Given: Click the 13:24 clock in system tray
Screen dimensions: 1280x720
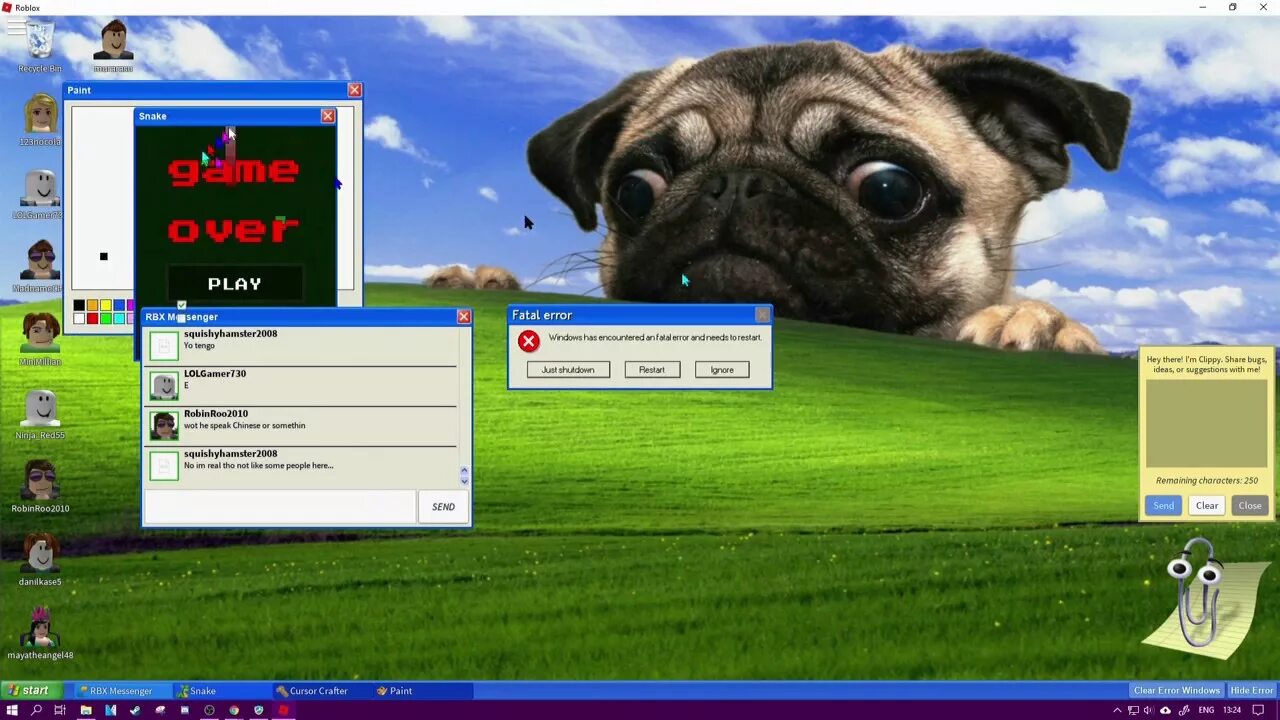Looking at the screenshot, I should [x=1232, y=710].
